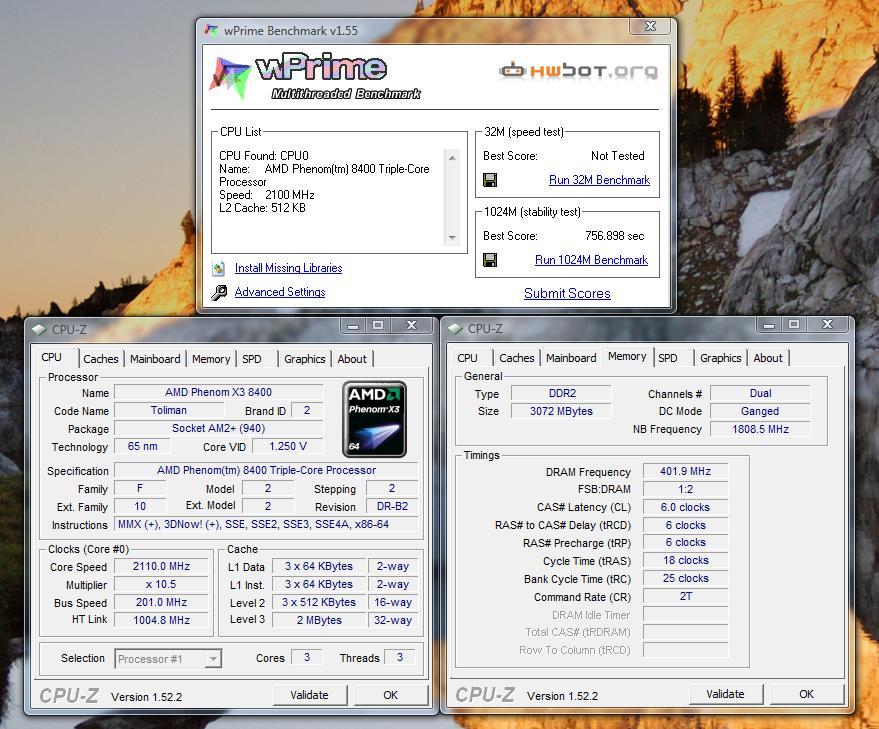Click the Command Rate value 2T
879x729 pixels.
[x=686, y=596]
